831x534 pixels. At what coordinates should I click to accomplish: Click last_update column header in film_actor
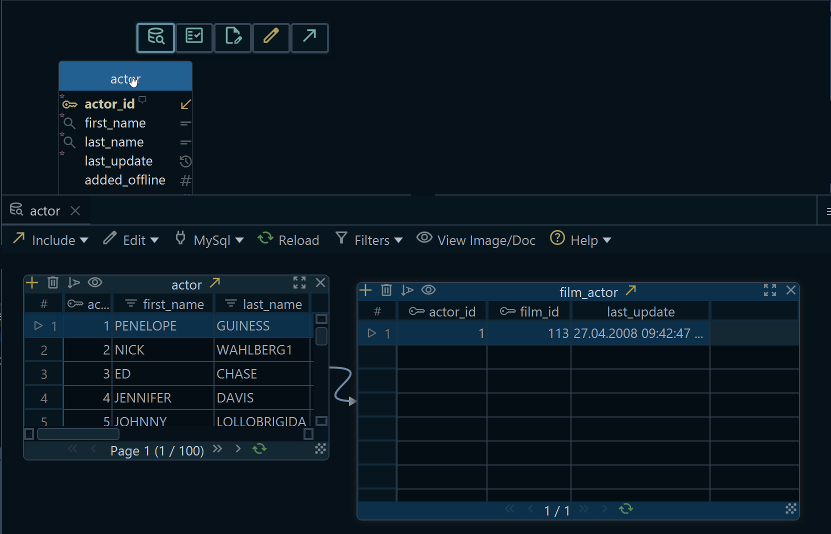pyautogui.click(x=640, y=312)
